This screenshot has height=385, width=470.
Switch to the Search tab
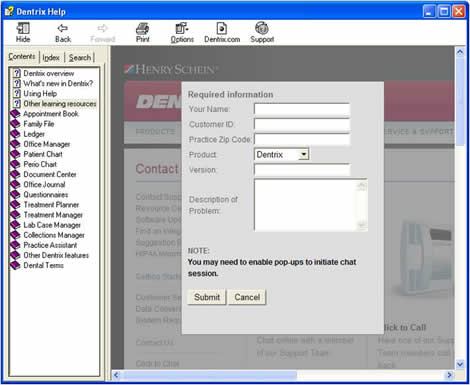point(80,58)
